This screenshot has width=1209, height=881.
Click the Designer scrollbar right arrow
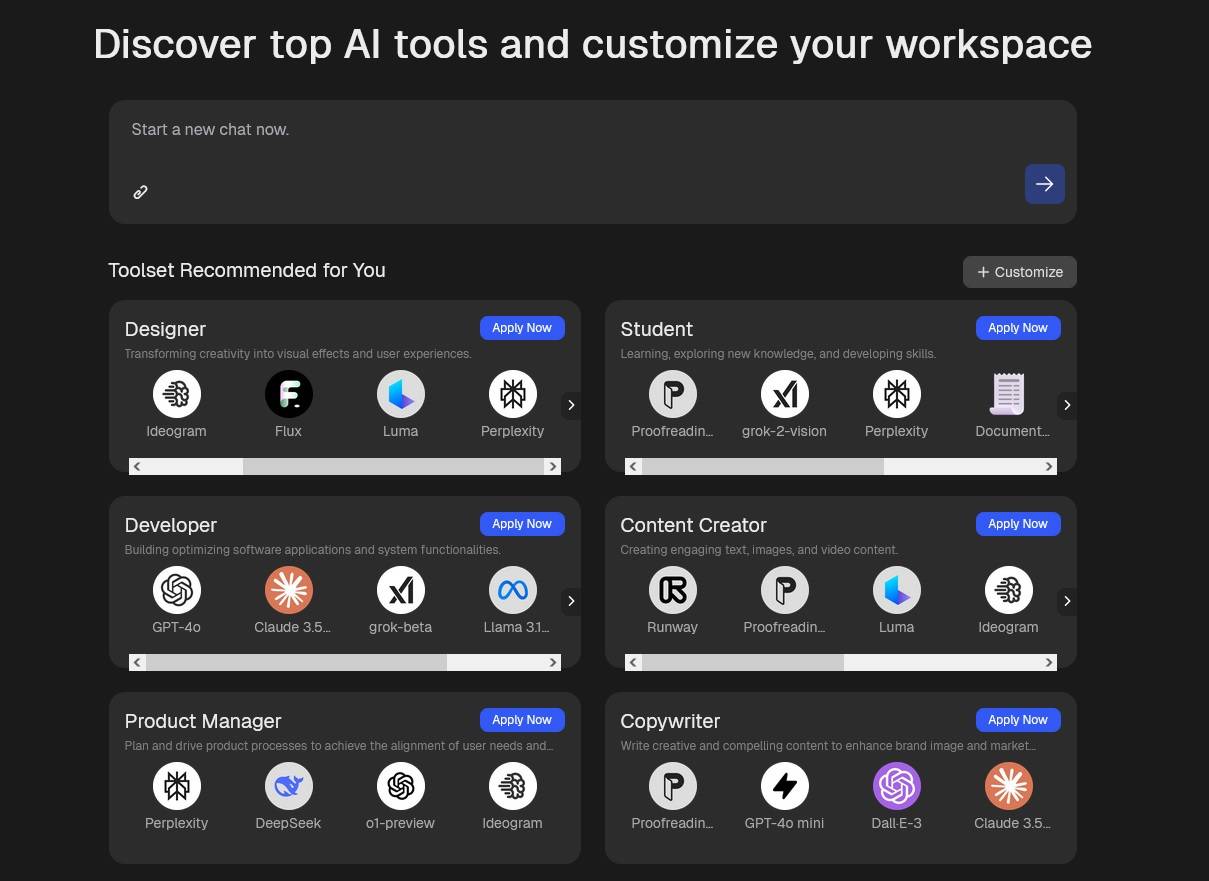tap(552, 467)
